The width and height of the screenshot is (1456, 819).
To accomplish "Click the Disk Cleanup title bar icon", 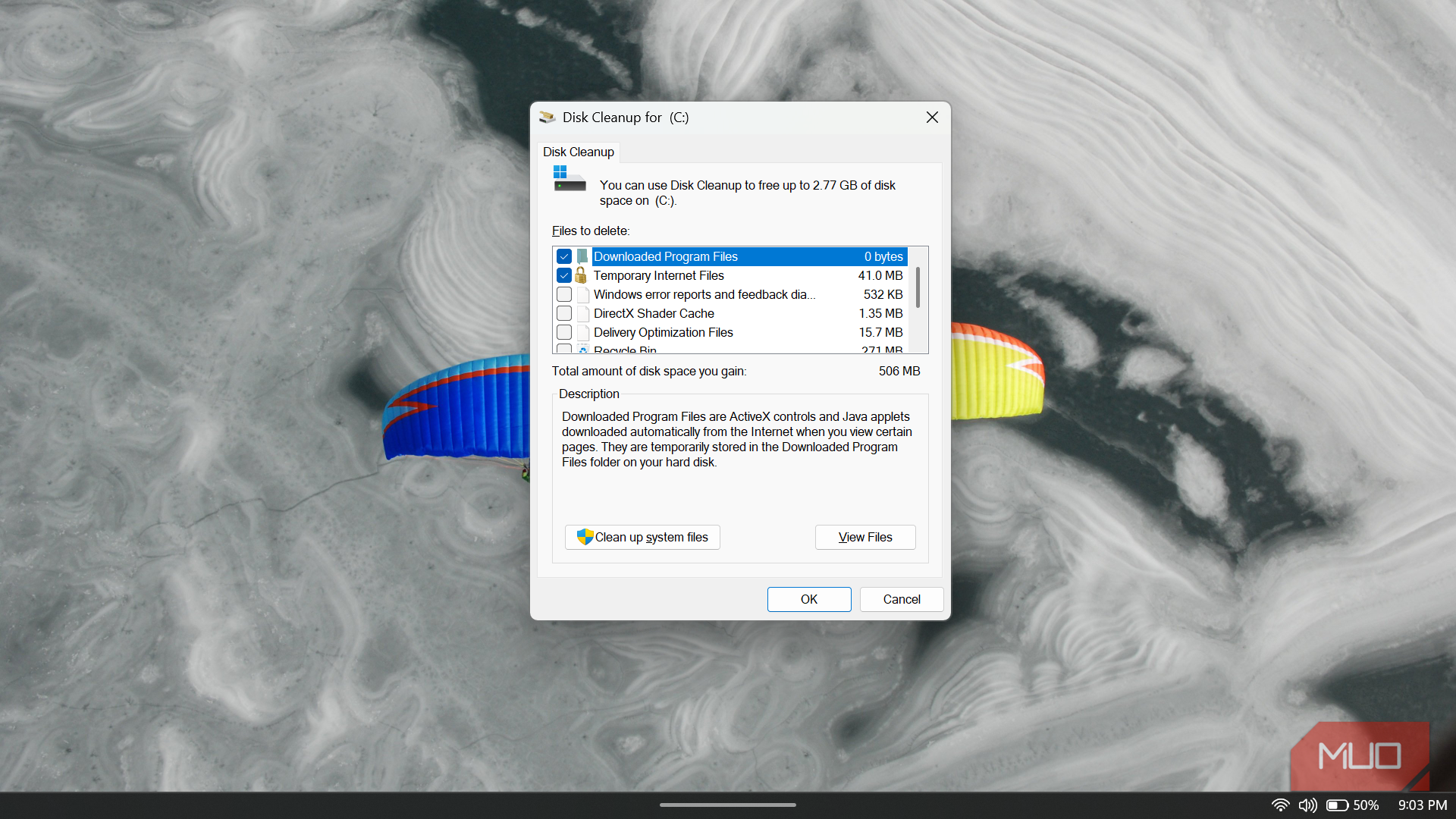I will click(547, 118).
